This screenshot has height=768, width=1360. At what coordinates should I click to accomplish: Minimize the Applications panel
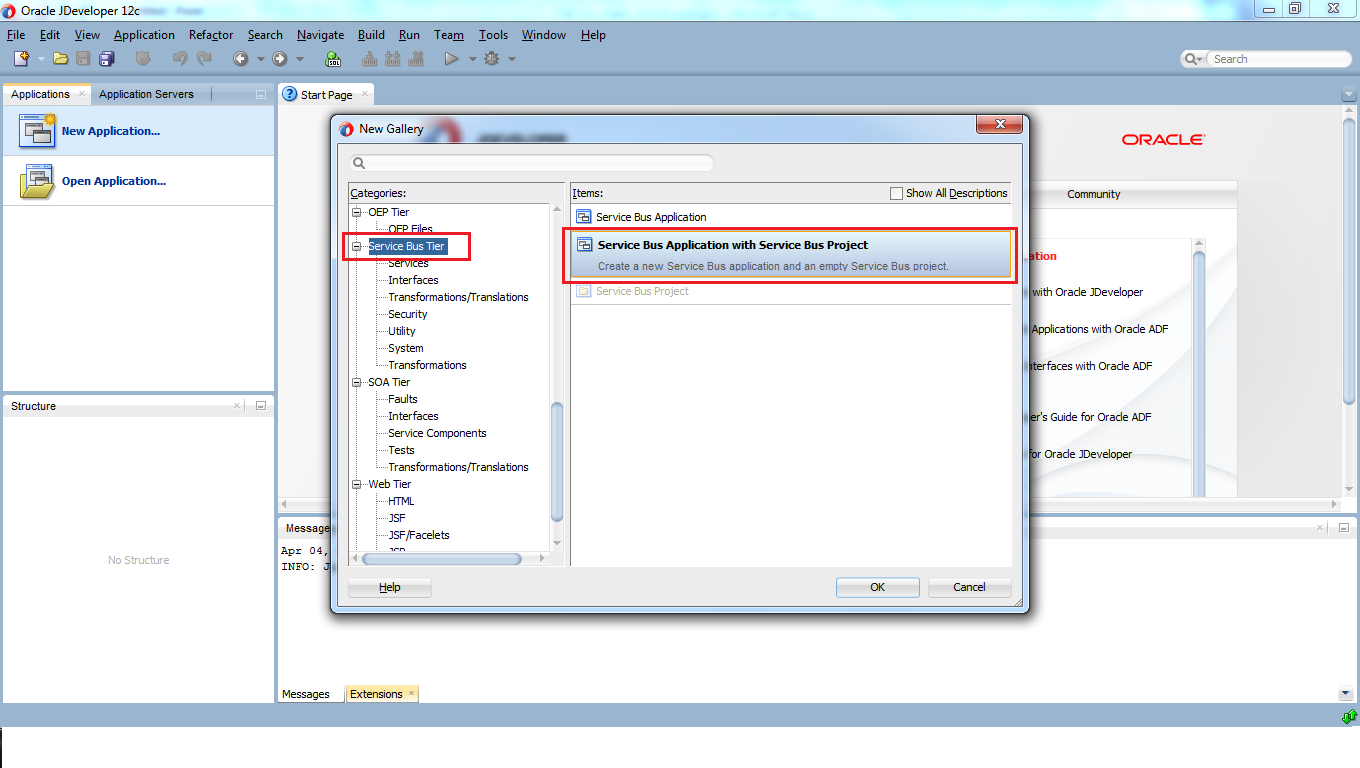261,95
